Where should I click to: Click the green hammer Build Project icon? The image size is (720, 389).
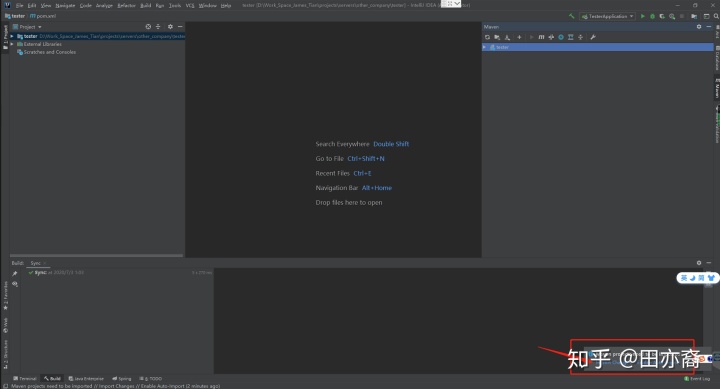point(572,16)
